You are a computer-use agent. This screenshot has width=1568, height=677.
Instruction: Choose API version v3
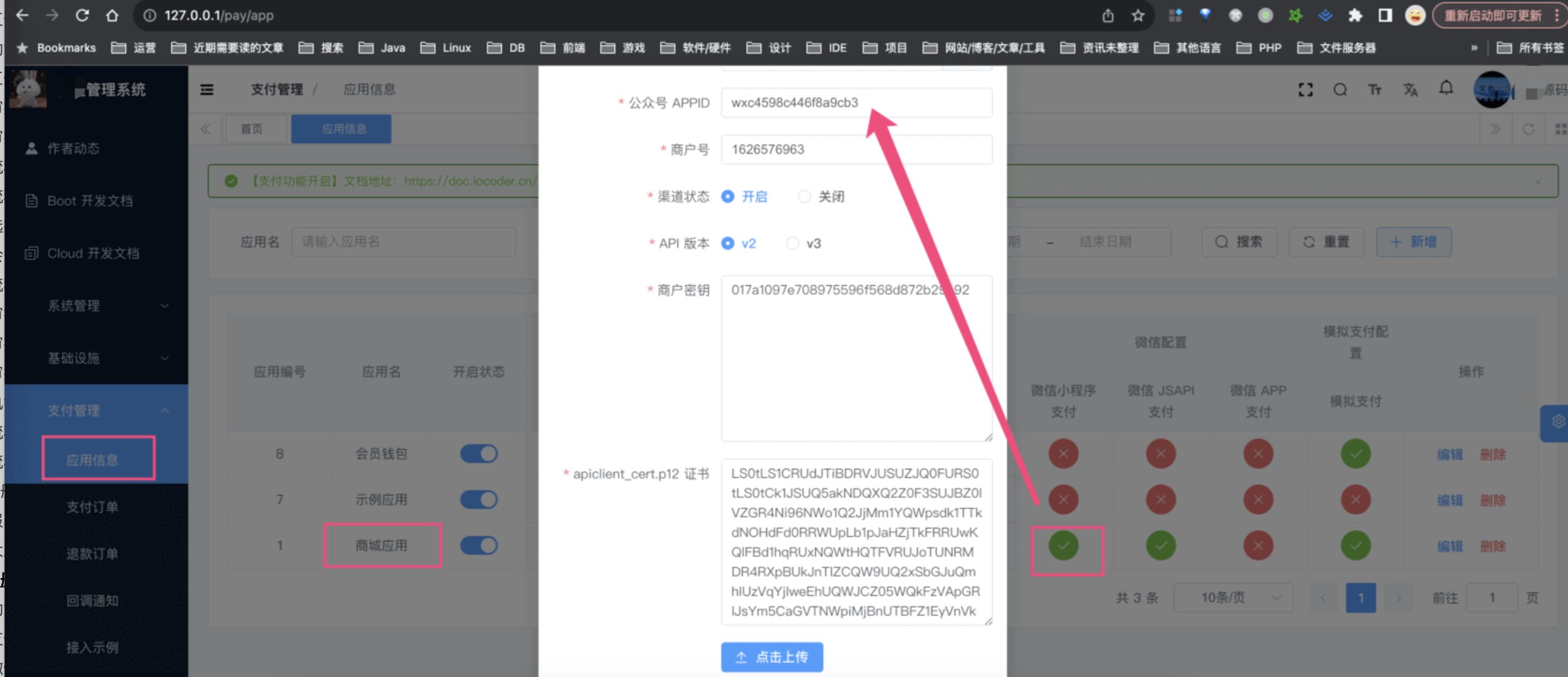point(803,243)
